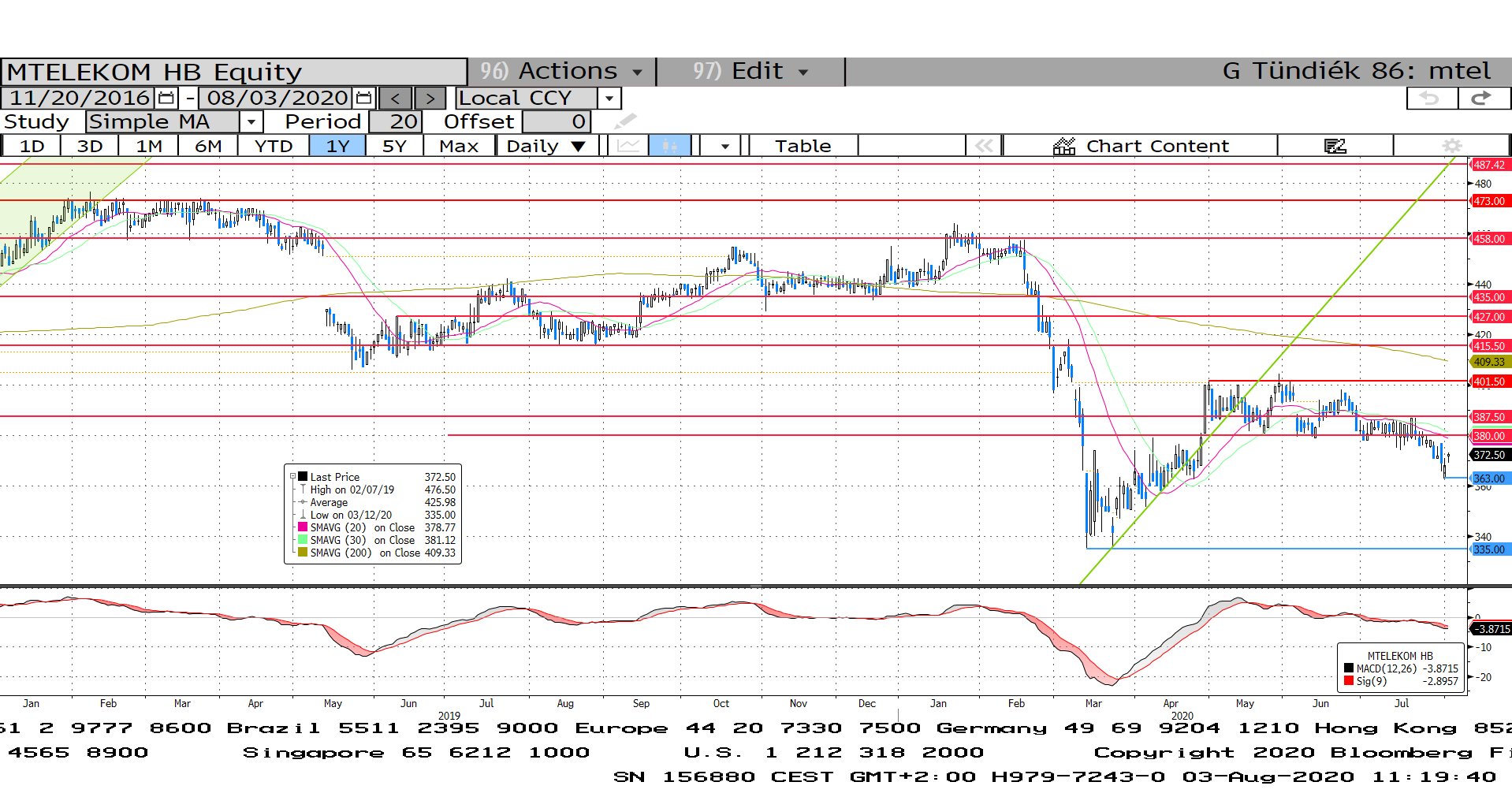1512x808 pixels.
Task: Open the Chart Content panel
Action: point(1141,146)
